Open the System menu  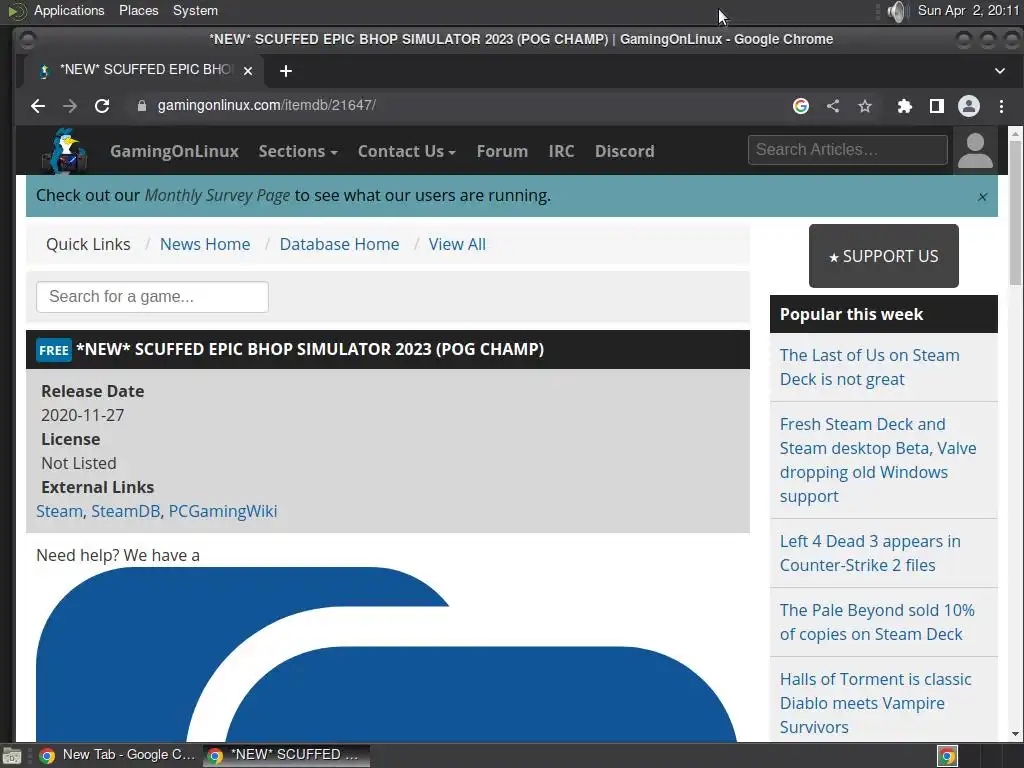click(x=195, y=10)
